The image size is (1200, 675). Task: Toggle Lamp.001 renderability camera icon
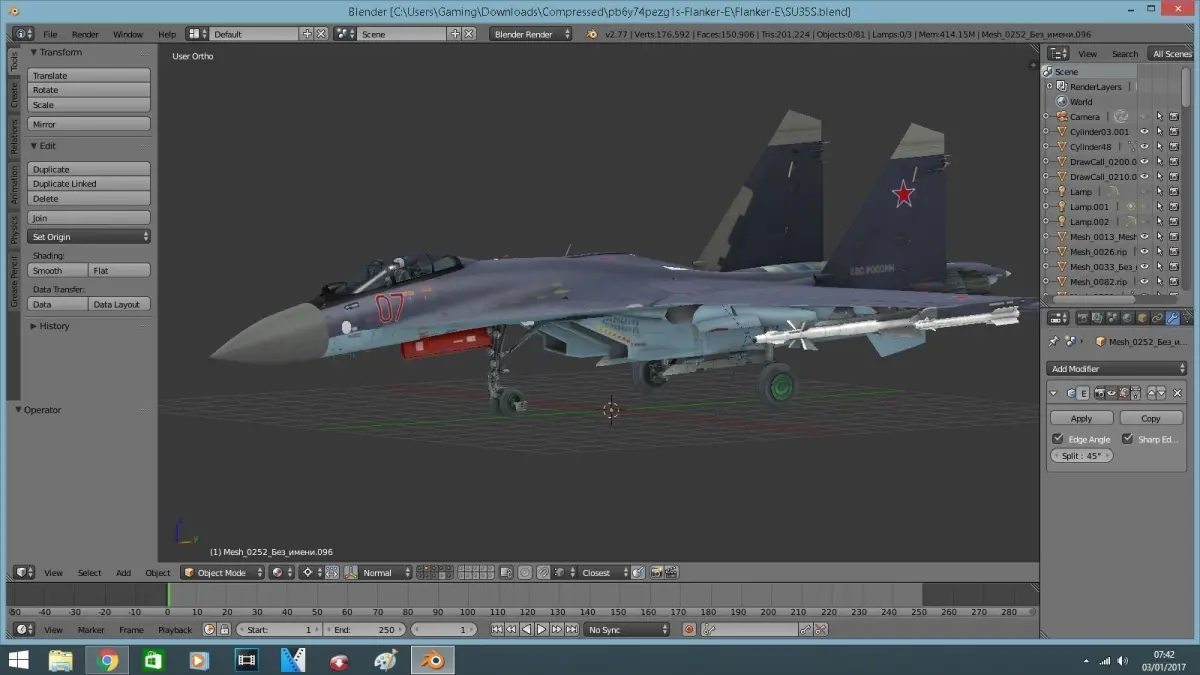(x=1174, y=207)
